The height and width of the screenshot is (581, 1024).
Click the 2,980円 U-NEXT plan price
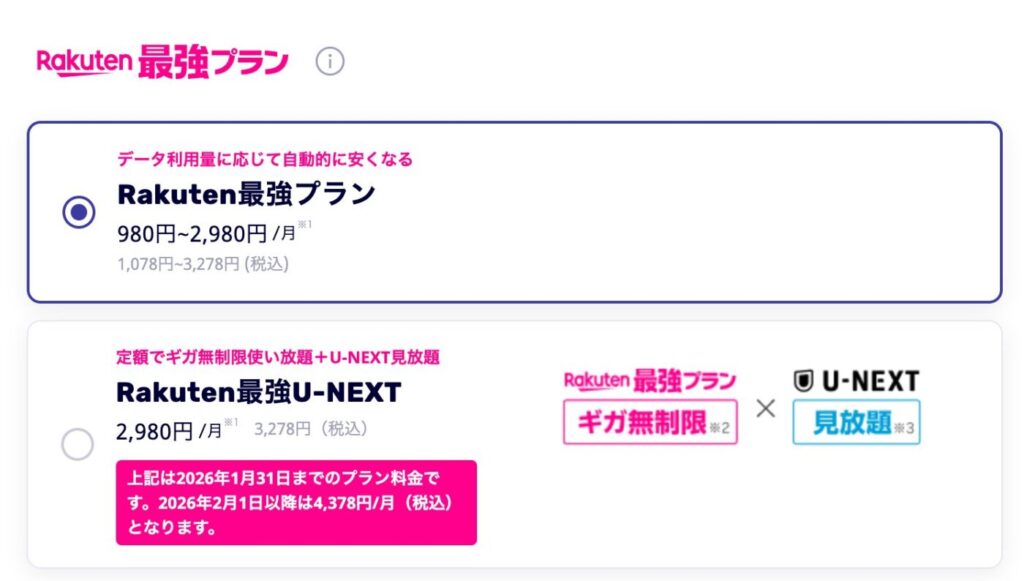pos(154,431)
